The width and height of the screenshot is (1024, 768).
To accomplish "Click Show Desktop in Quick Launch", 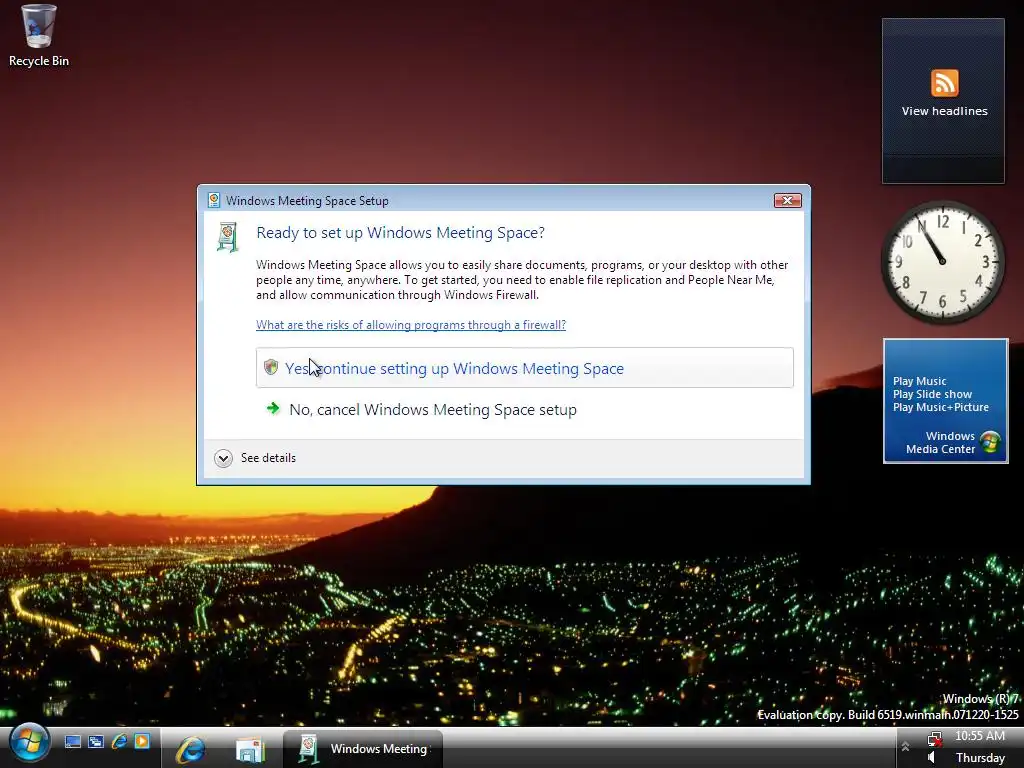I will click(72, 742).
